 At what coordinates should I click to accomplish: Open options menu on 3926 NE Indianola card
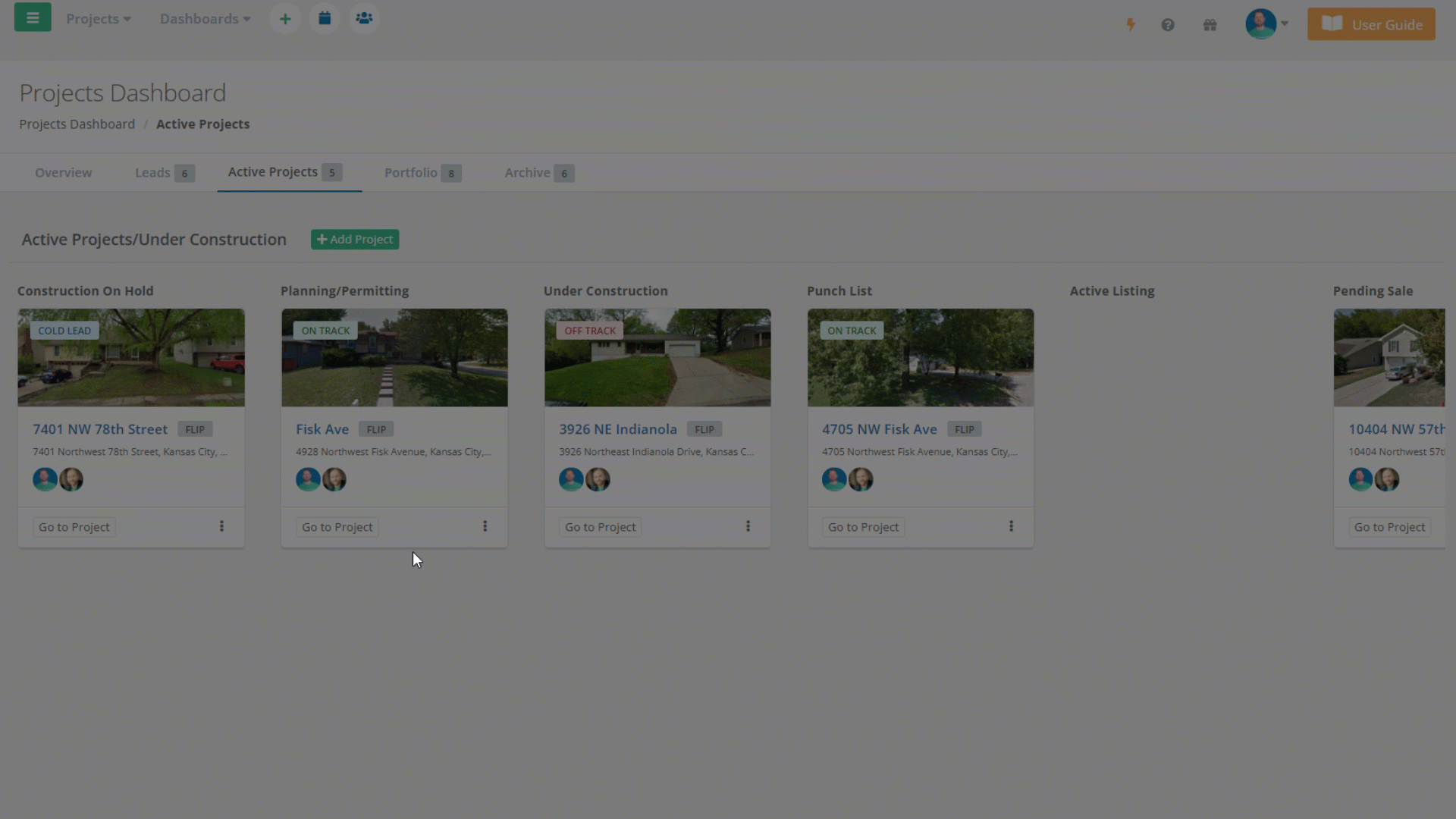pyautogui.click(x=748, y=526)
